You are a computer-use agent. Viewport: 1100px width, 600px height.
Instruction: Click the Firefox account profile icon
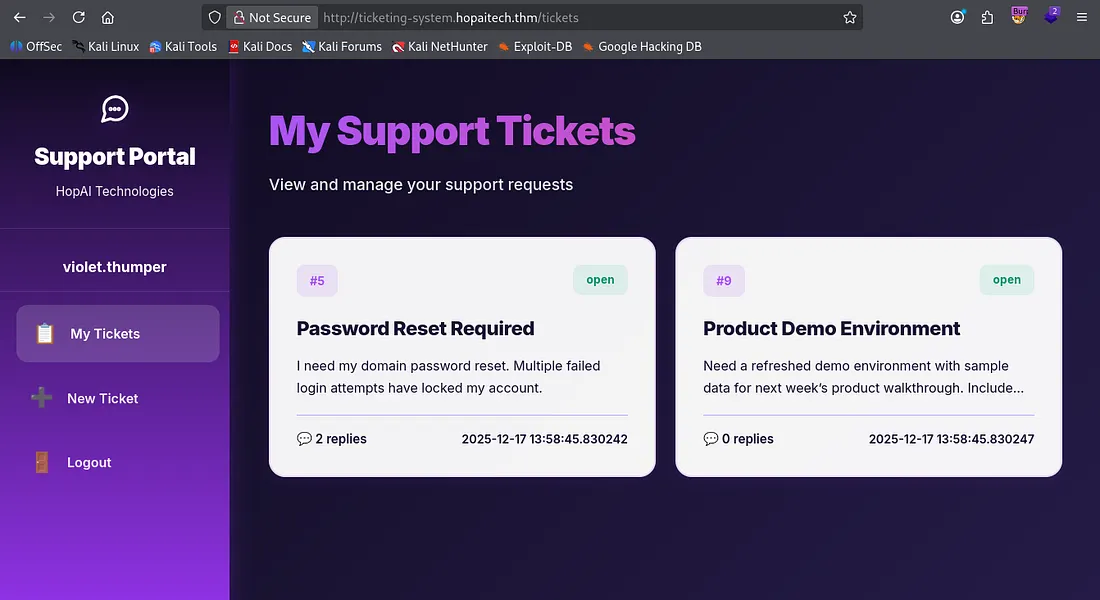click(x=958, y=17)
